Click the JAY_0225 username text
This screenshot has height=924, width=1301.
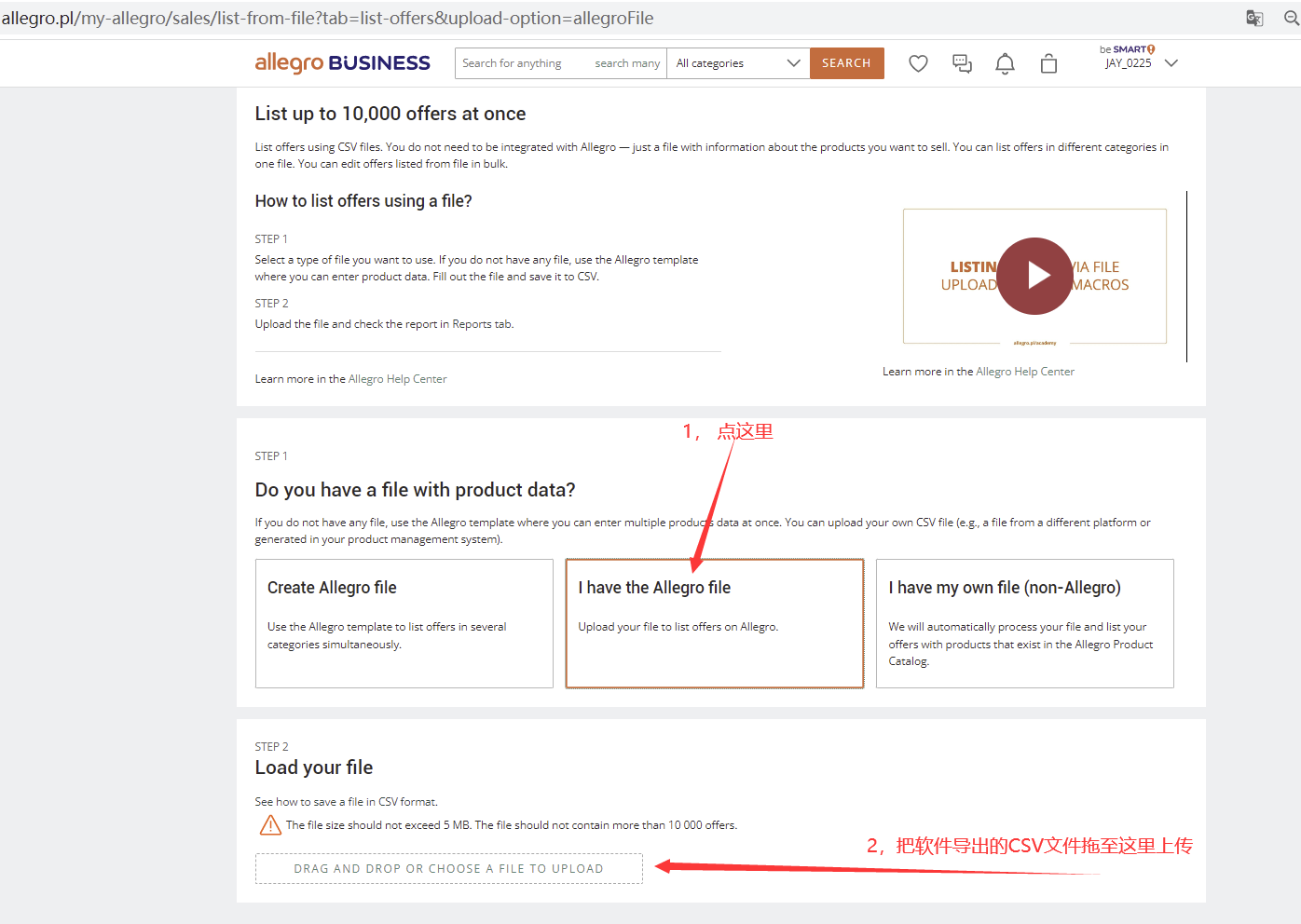[x=1129, y=63]
